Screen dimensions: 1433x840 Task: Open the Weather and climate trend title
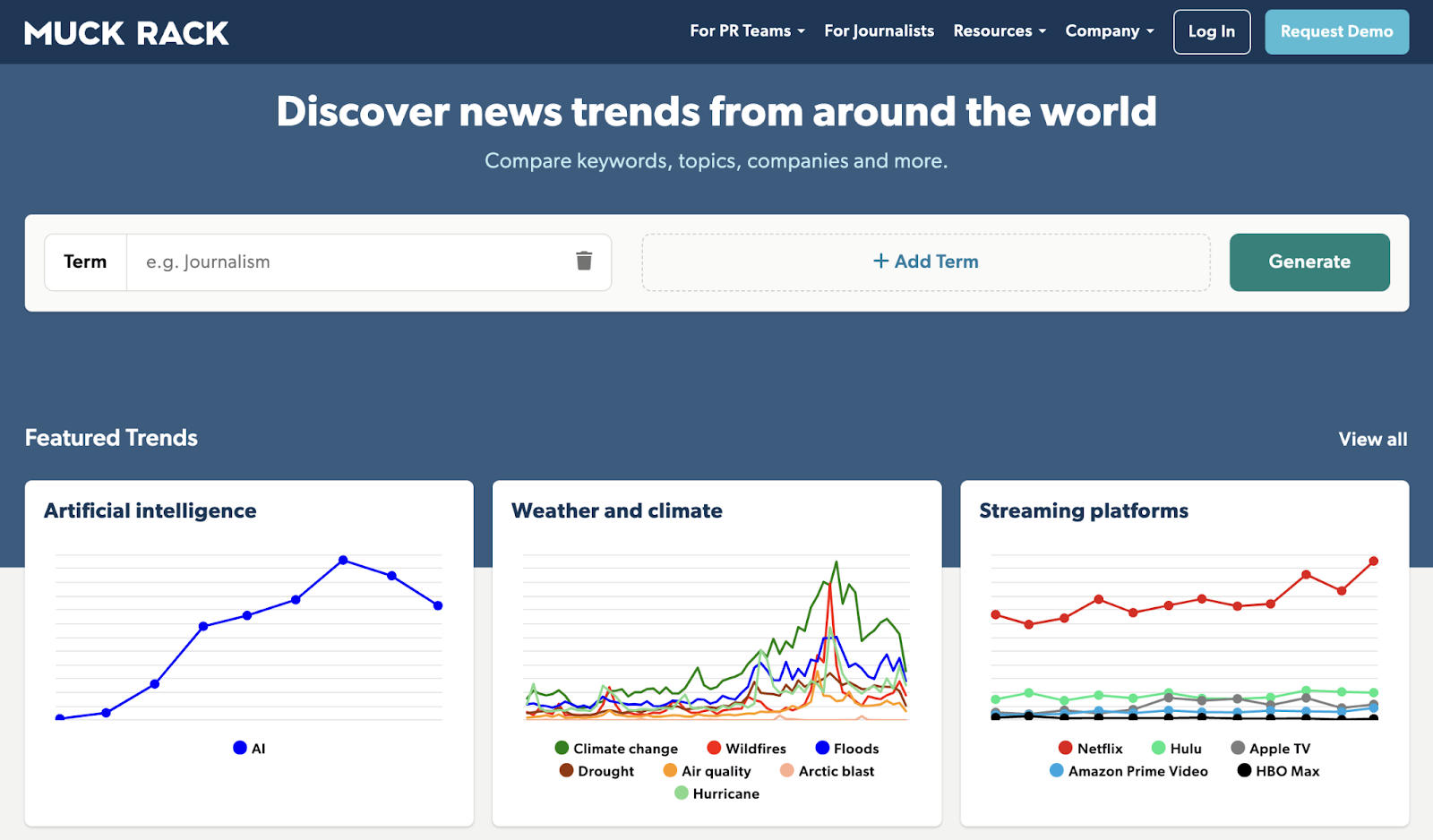point(617,510)
